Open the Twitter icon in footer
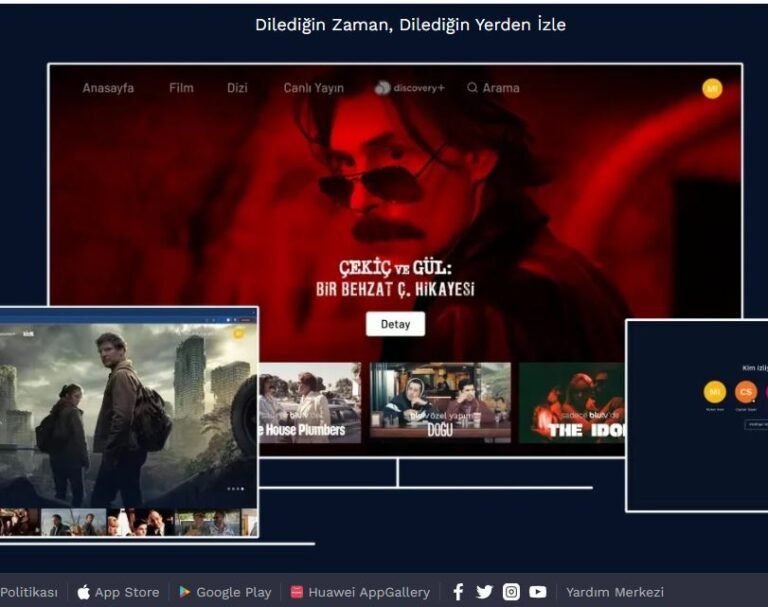768x607 pixels. click(484, 592)
